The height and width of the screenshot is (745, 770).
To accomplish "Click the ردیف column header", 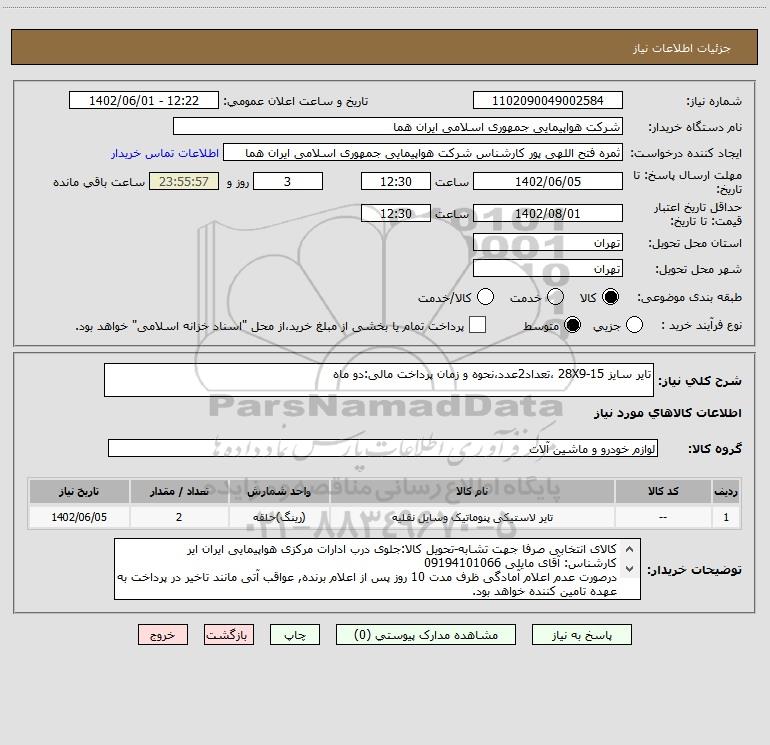I will pos(726,491).
